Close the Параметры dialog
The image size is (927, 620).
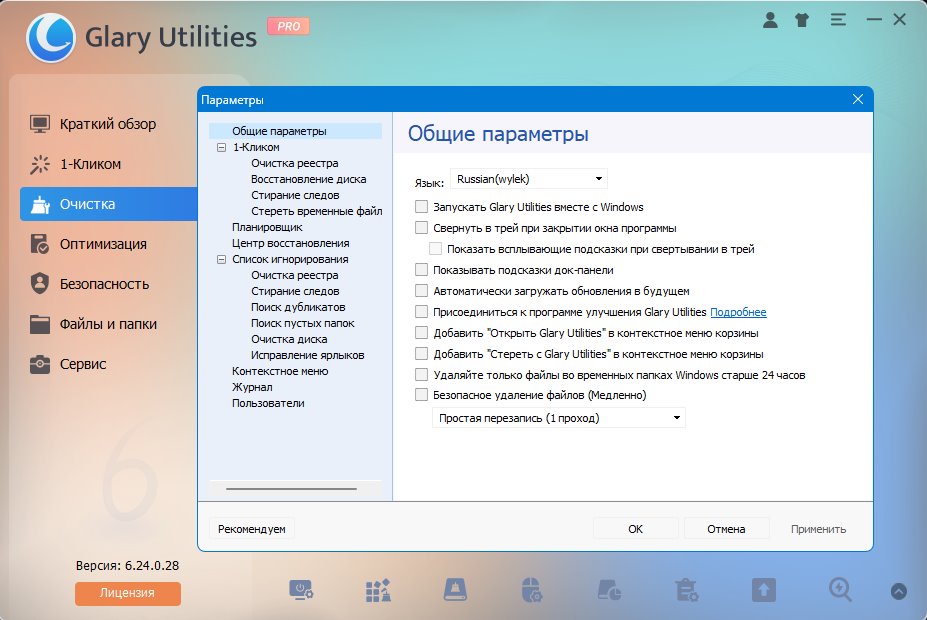click(858, 99)
